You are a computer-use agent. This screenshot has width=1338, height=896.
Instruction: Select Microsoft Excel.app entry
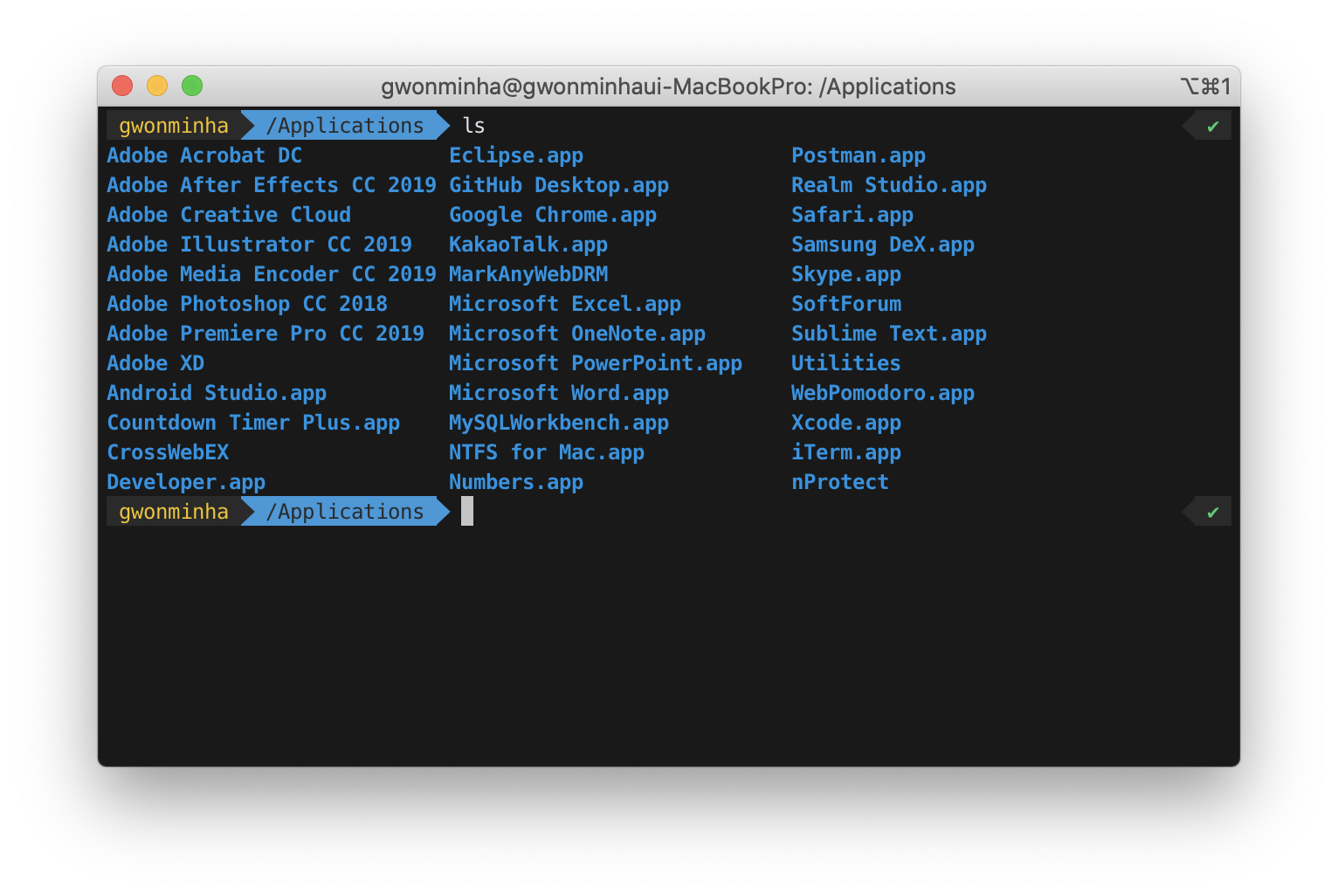click(565, 304)
